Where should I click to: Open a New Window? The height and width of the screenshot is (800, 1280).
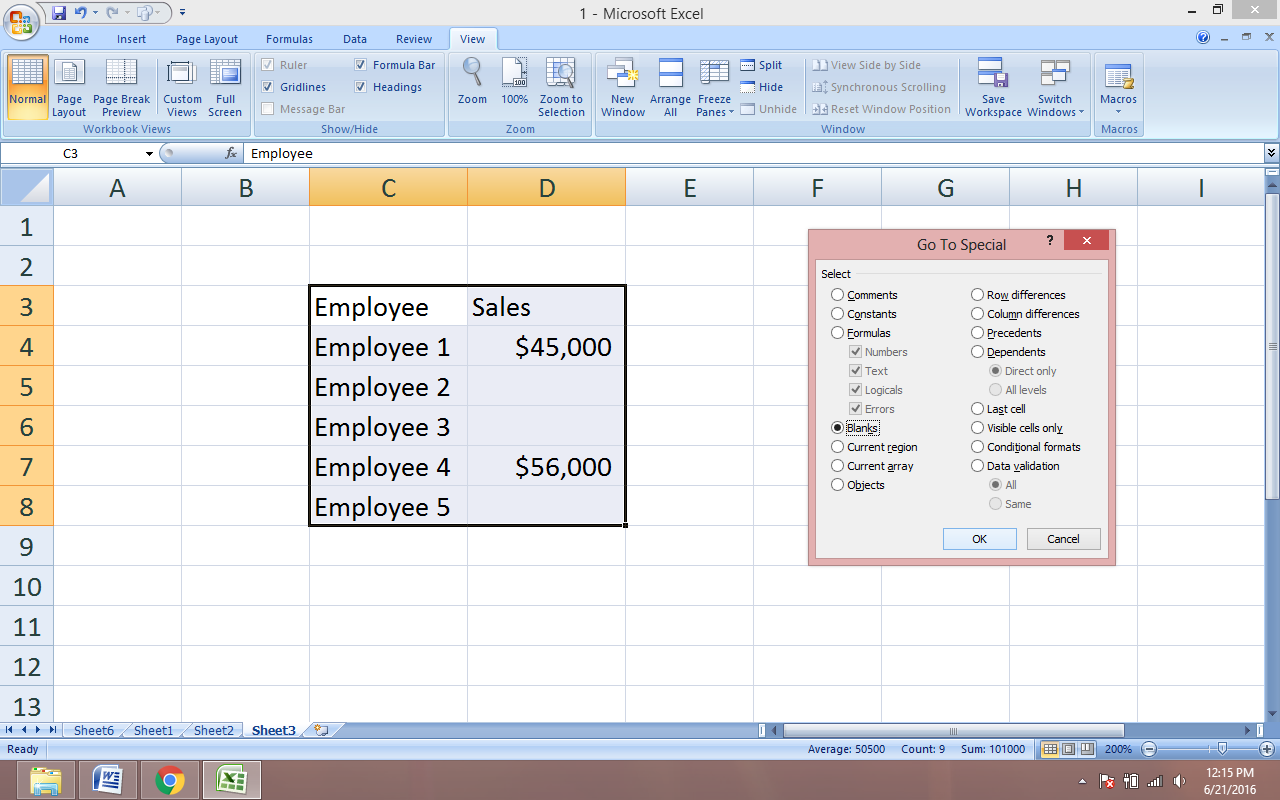click(623, 87)
